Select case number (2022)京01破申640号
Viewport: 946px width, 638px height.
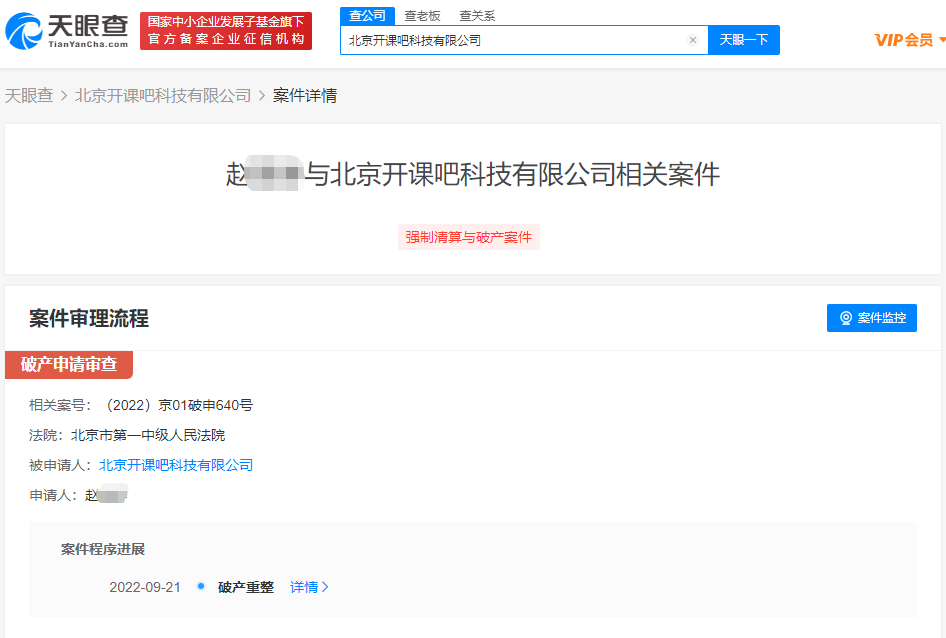click(x=178, y=405)
